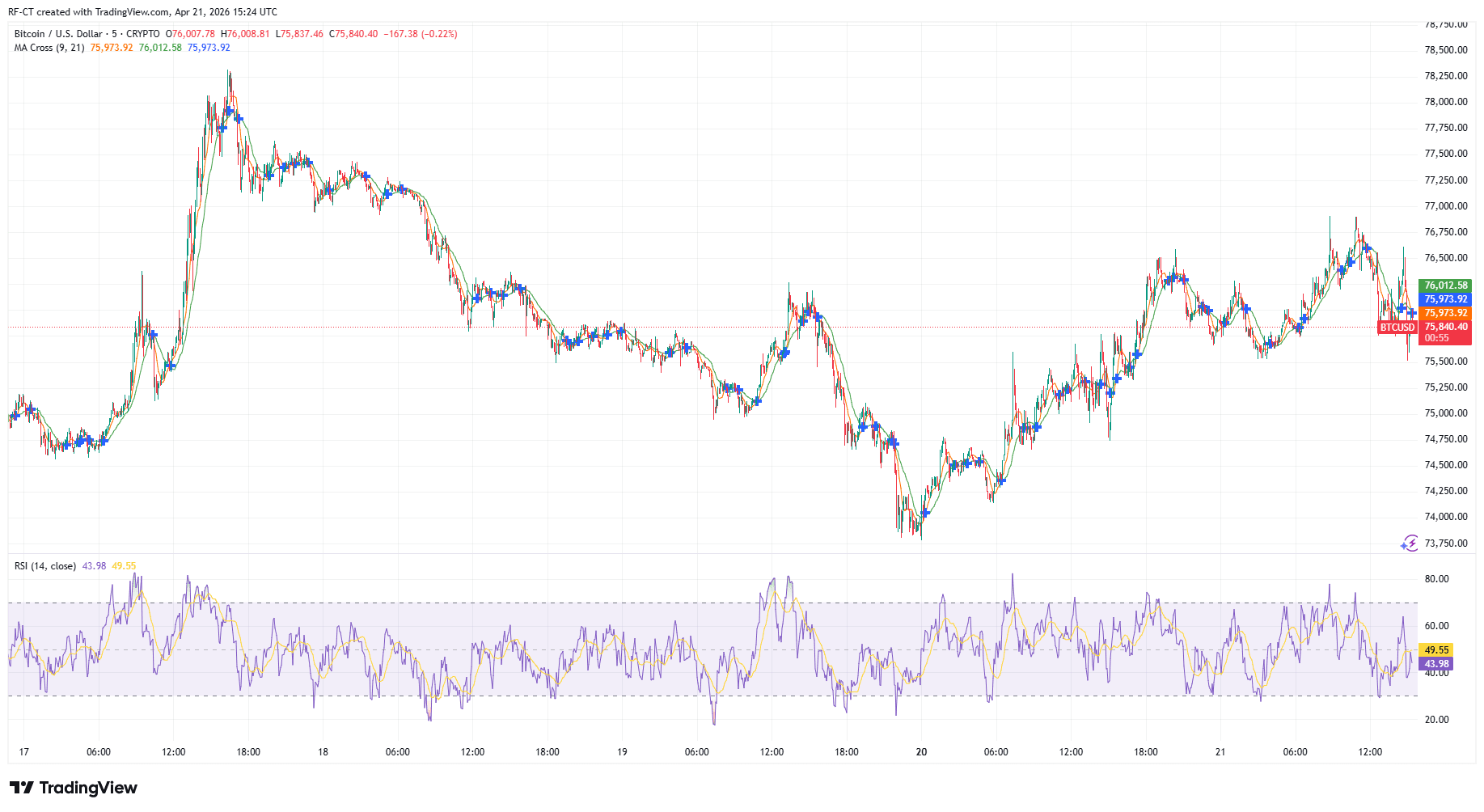The image size is (1484, 812).
Task: Click the orange 75,973.92 MA price tag
Action: (1444, 313)
